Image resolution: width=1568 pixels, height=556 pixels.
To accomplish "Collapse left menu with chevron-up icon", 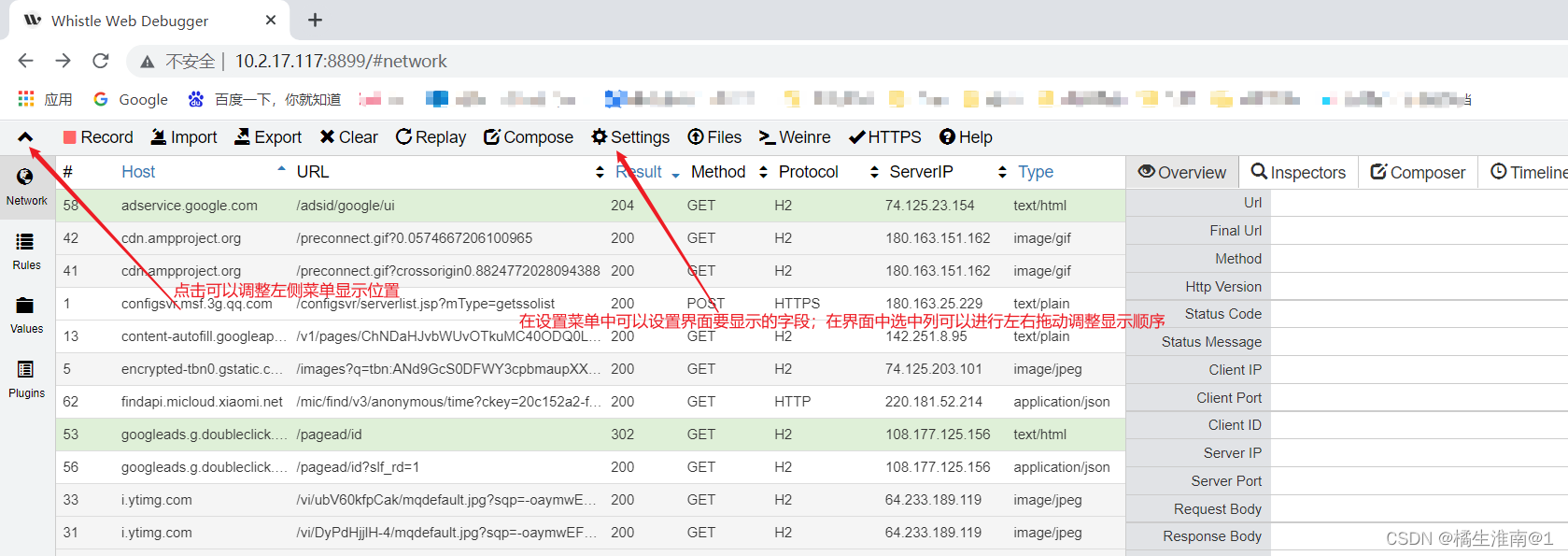I will [x=25, y=137].
